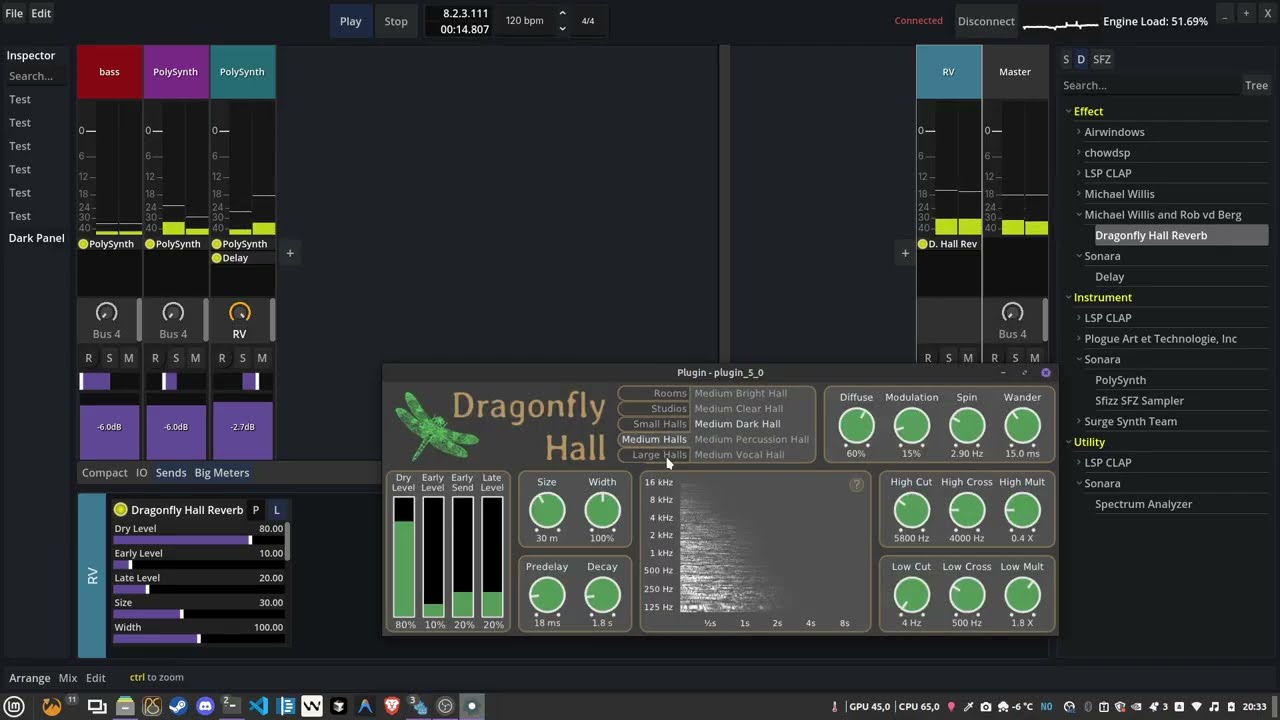Click the plugin browser Search field
Image resolution: width=1280 pixels, height=720 pixels.
pyautogui.click(x=1150, y=86)
